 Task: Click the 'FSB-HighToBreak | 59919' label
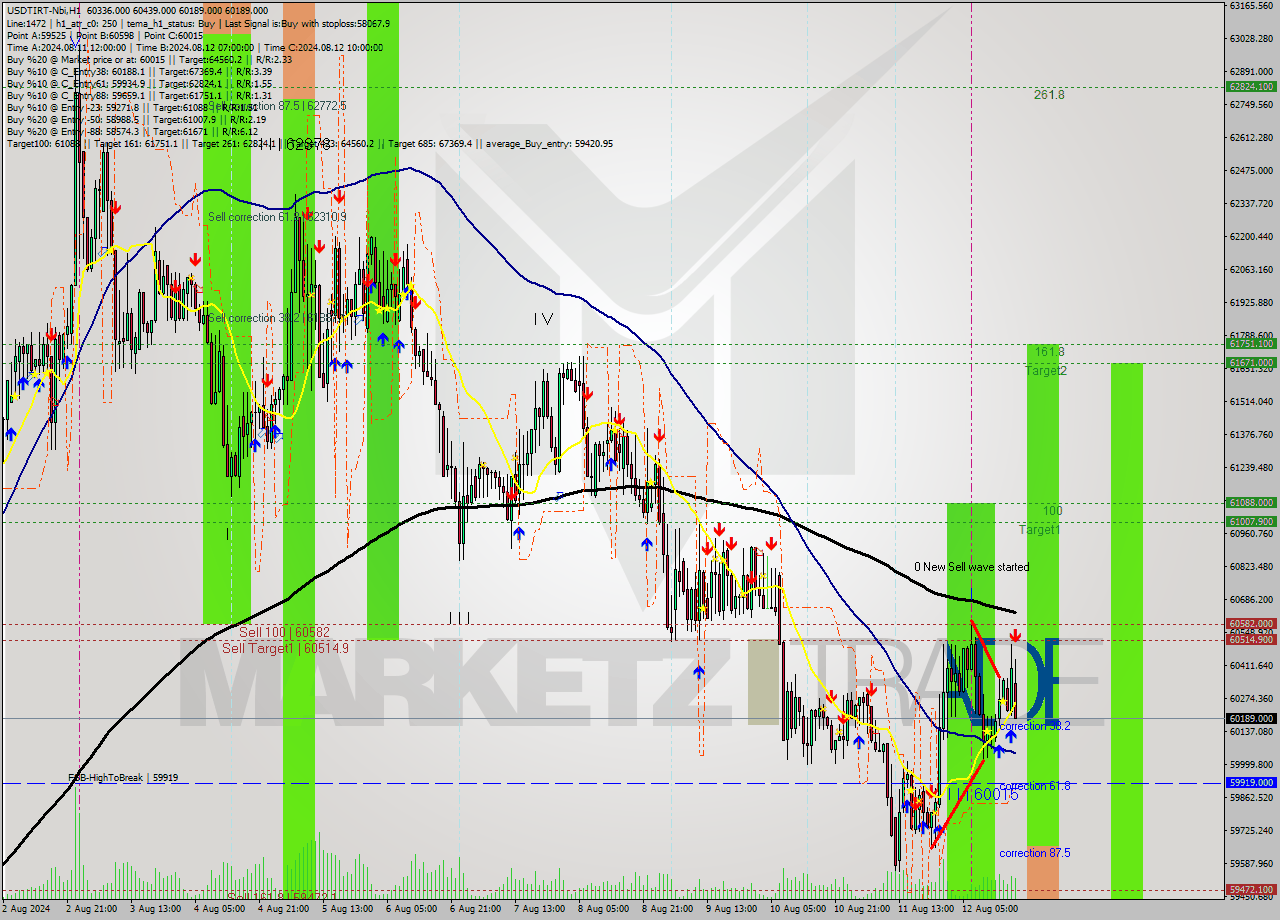(x=123, y=777)
